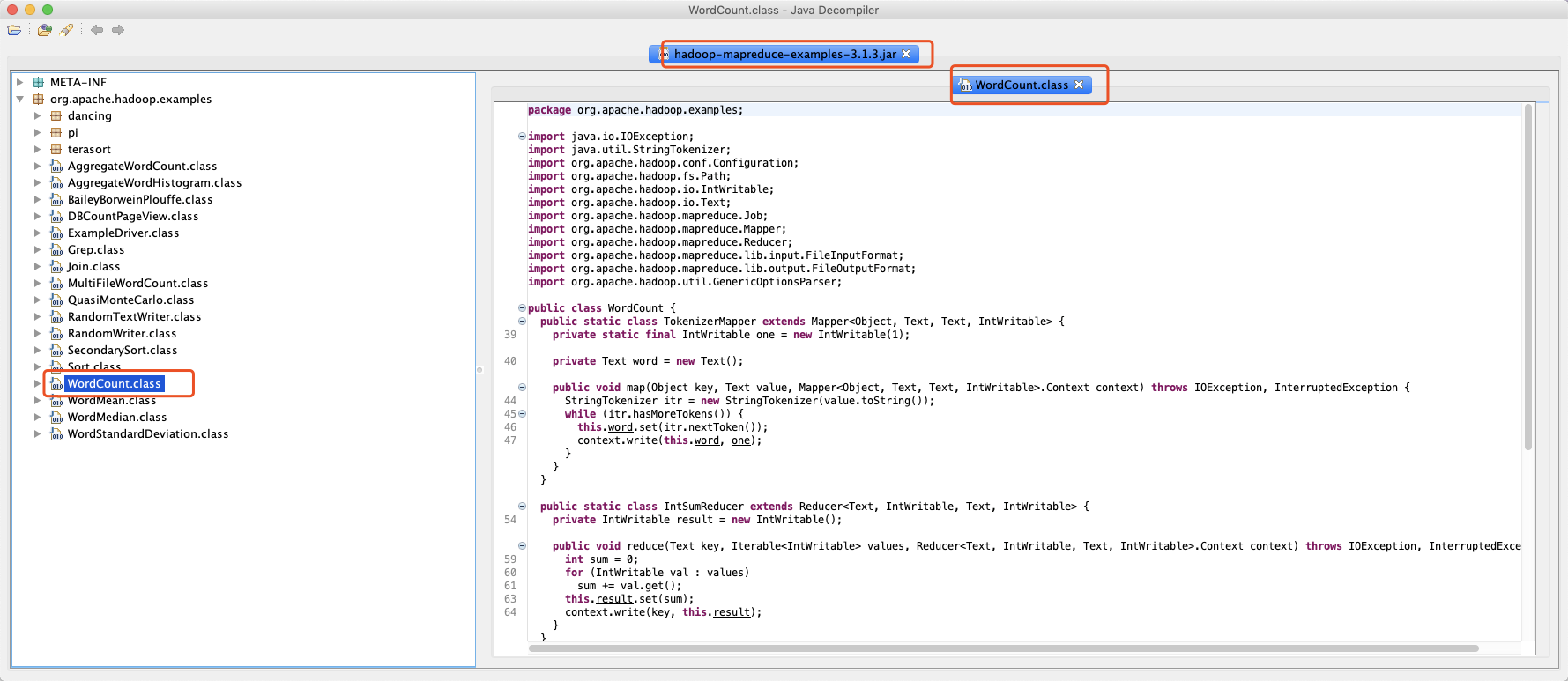Follow the underlined 'word' link on line 46
The width and height of the screenshot is (1568, 681).
point(621,427)
